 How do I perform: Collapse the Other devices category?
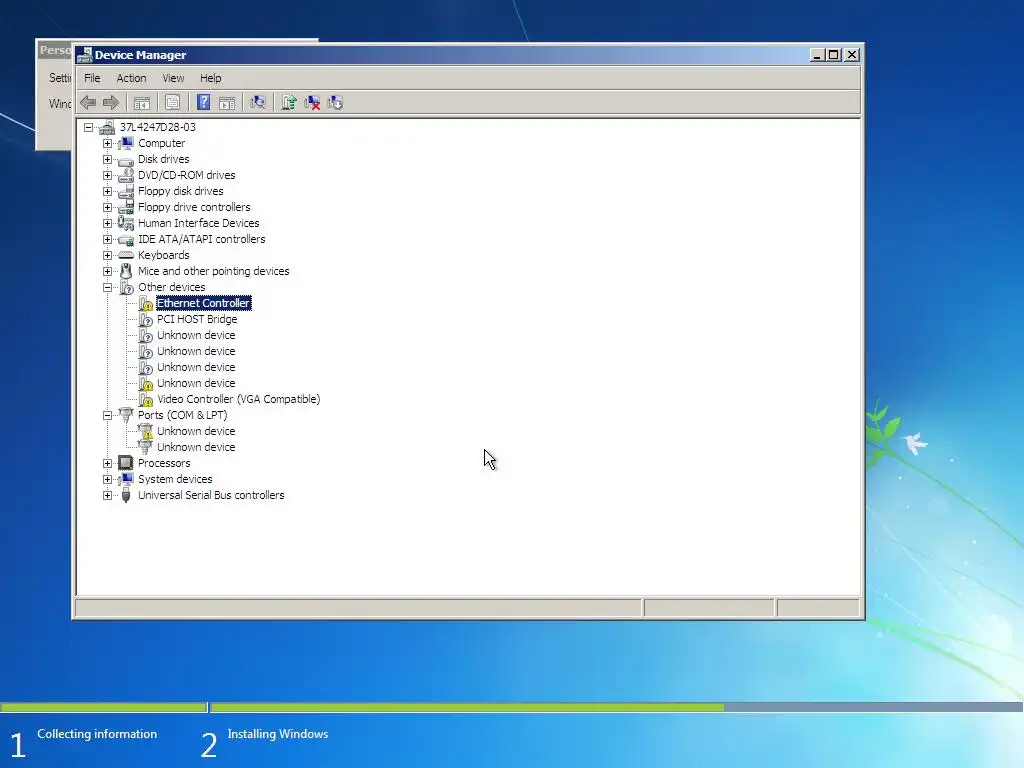coord(108,287)
